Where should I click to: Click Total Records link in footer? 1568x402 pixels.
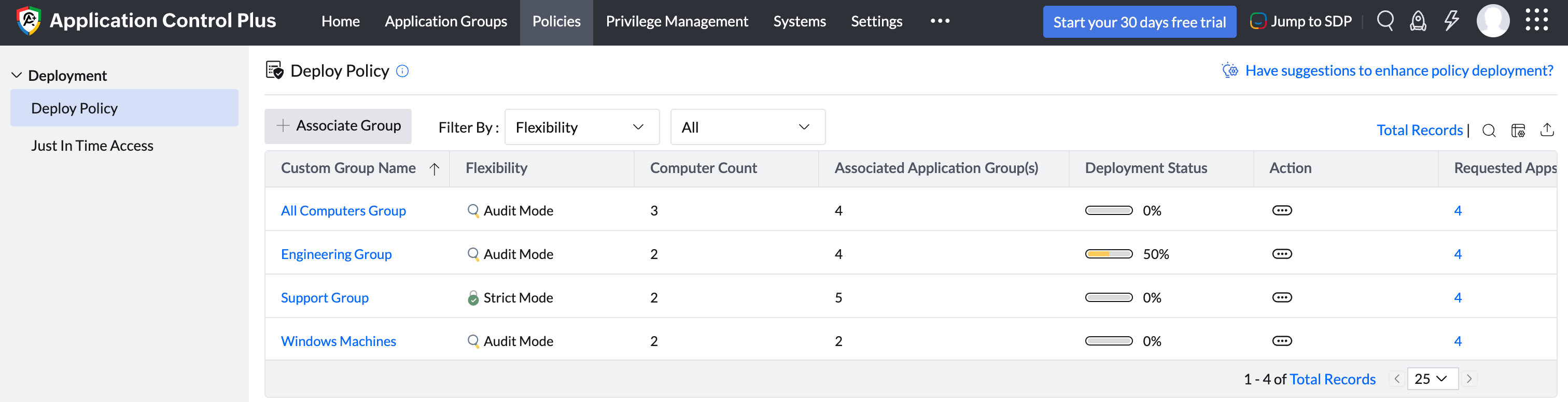pyautogui.click(x=1333, y=380)
